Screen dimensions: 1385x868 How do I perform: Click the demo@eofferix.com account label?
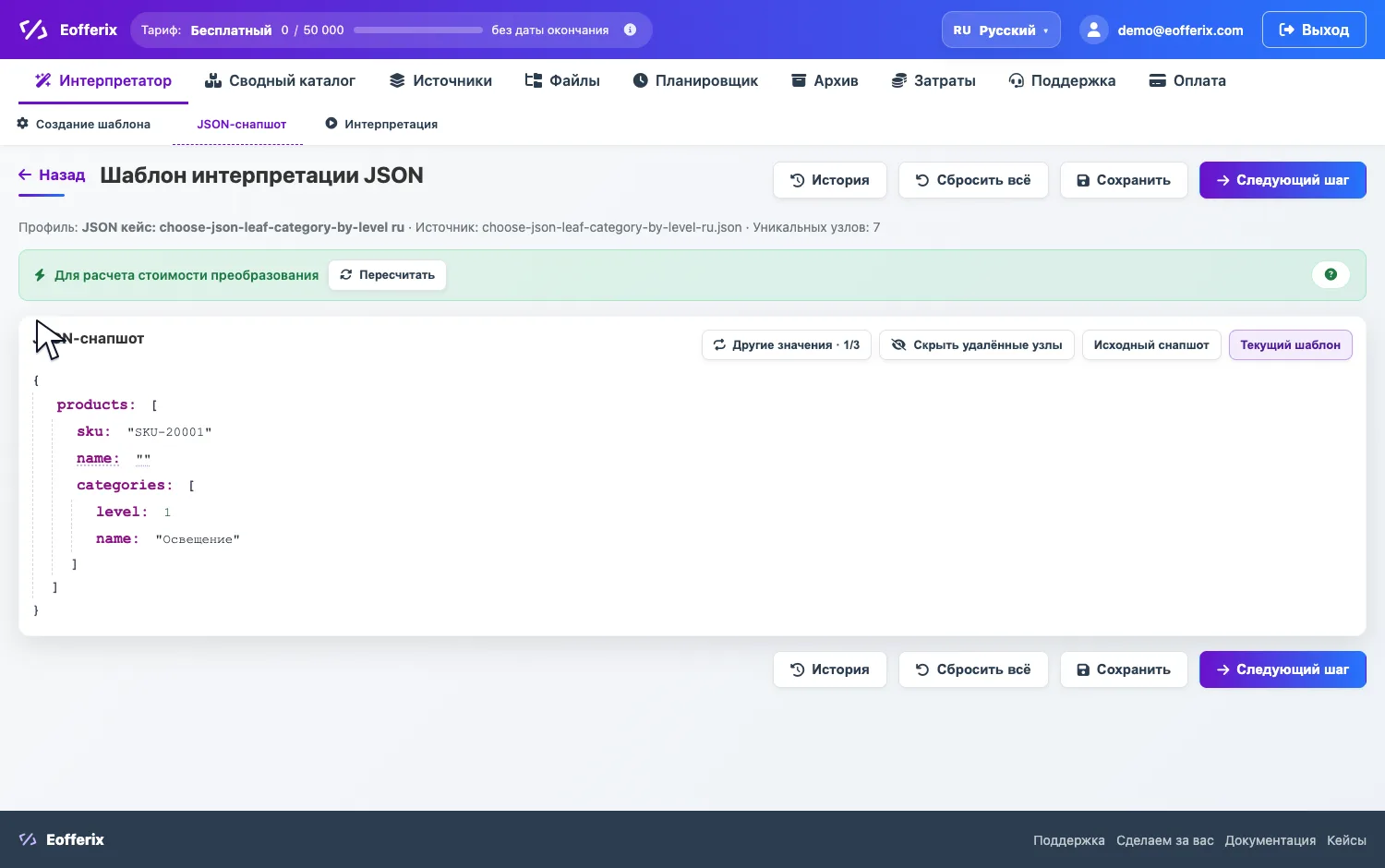coord(1180,30)
